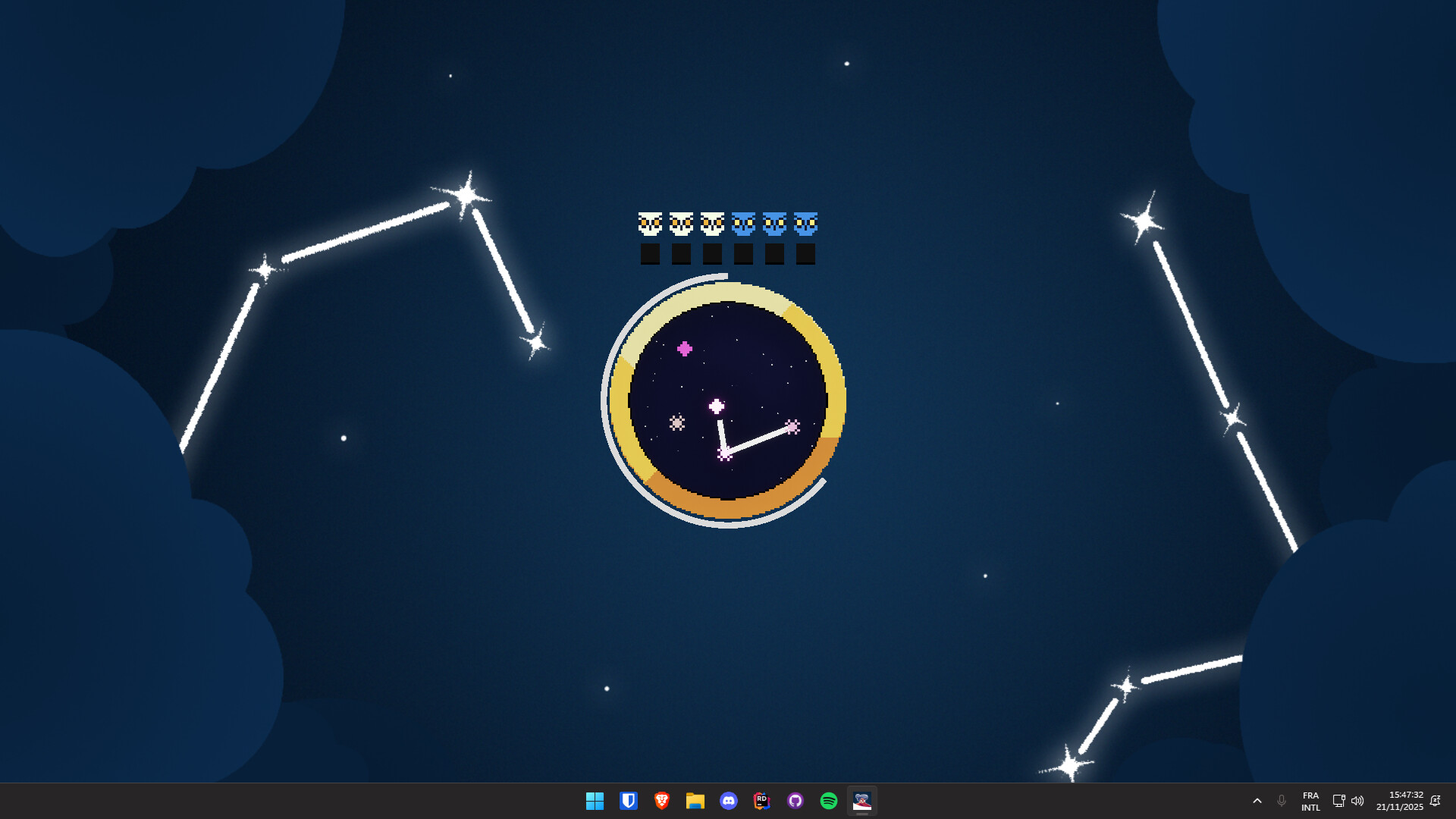Open the Start menu
This screenshot has height=819, width=1456.
[595, 801]
